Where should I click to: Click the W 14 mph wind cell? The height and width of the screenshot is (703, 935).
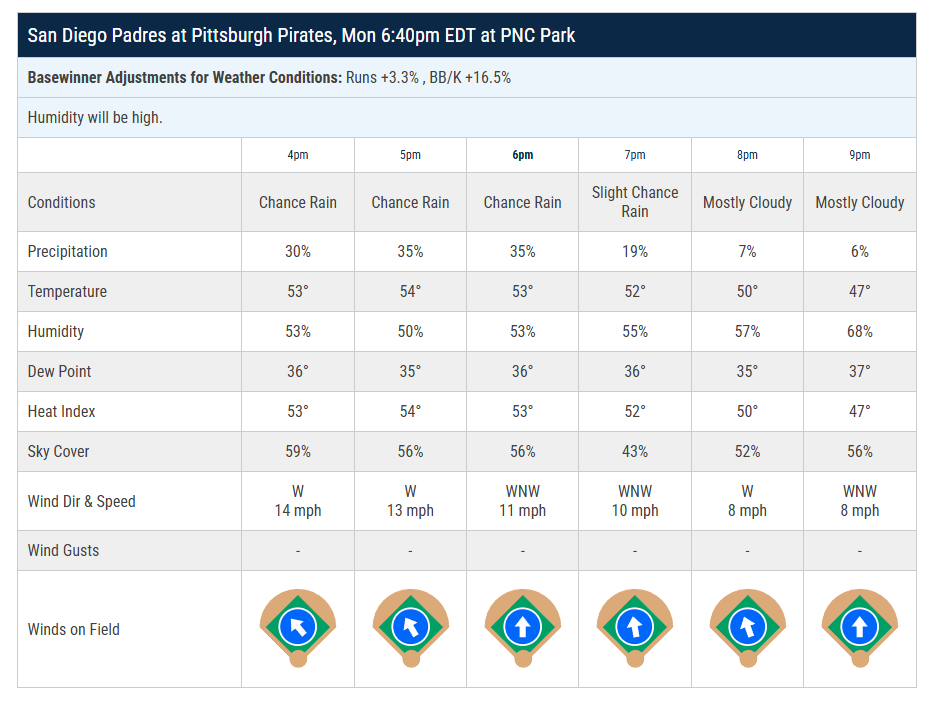tap(298, 501)
